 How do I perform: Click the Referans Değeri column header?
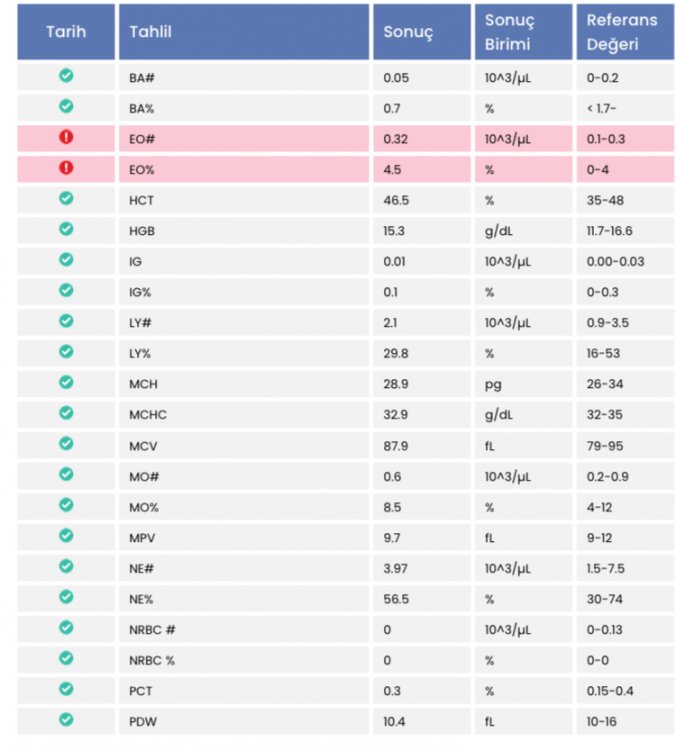point(625,32)
